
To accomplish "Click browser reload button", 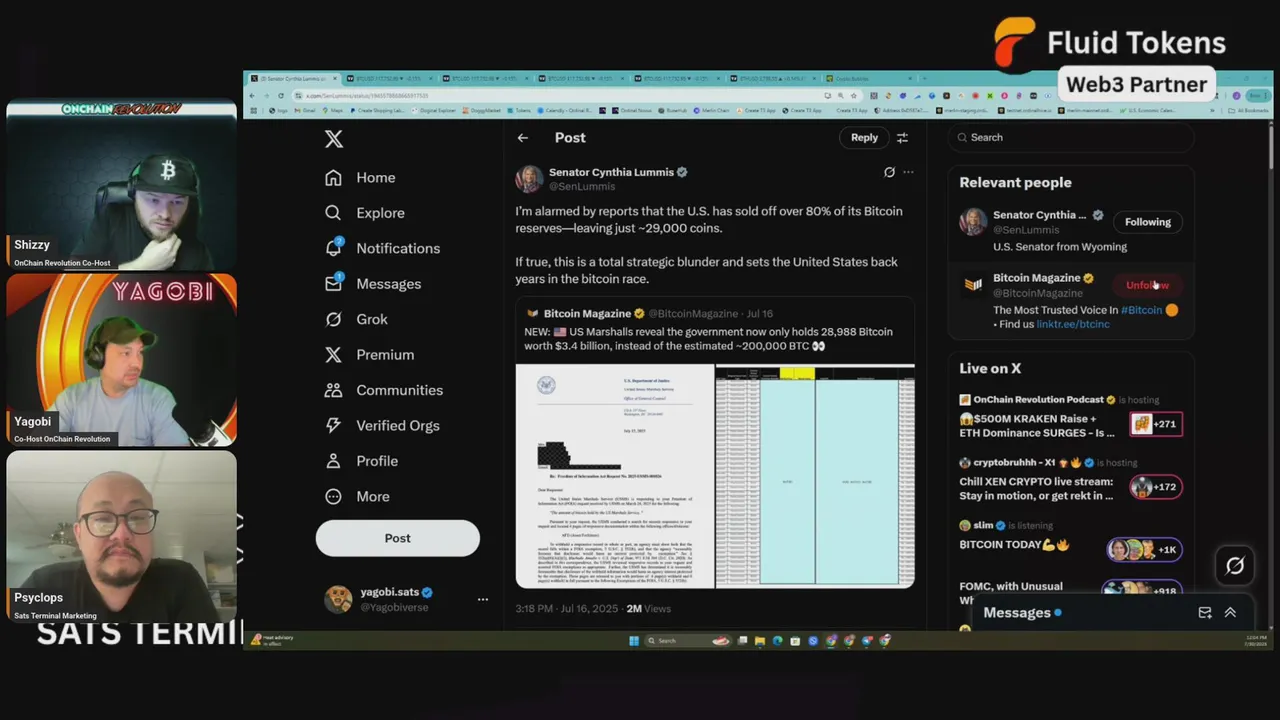I will [x=281, y=95].
